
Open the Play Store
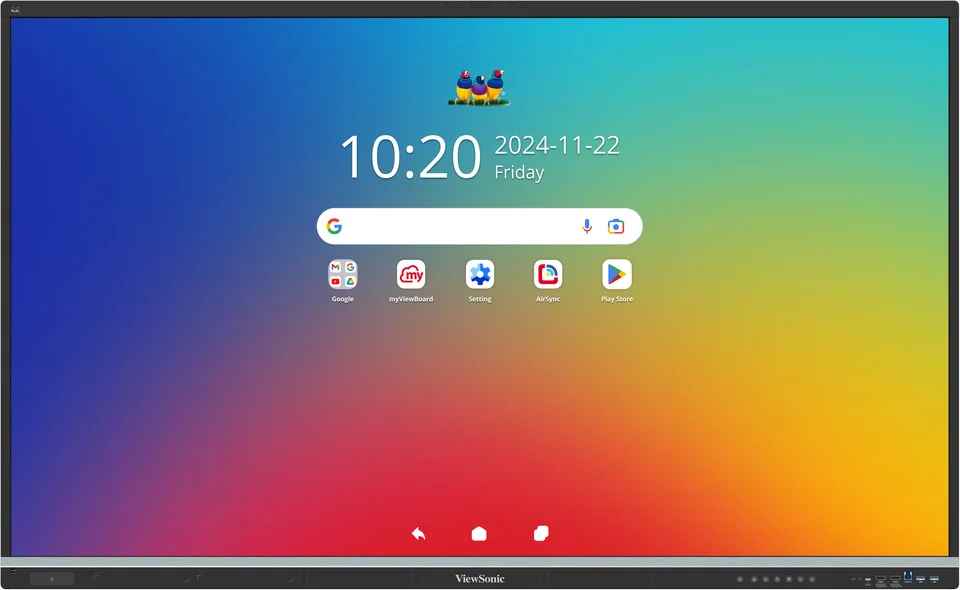[x=616, y=272]
